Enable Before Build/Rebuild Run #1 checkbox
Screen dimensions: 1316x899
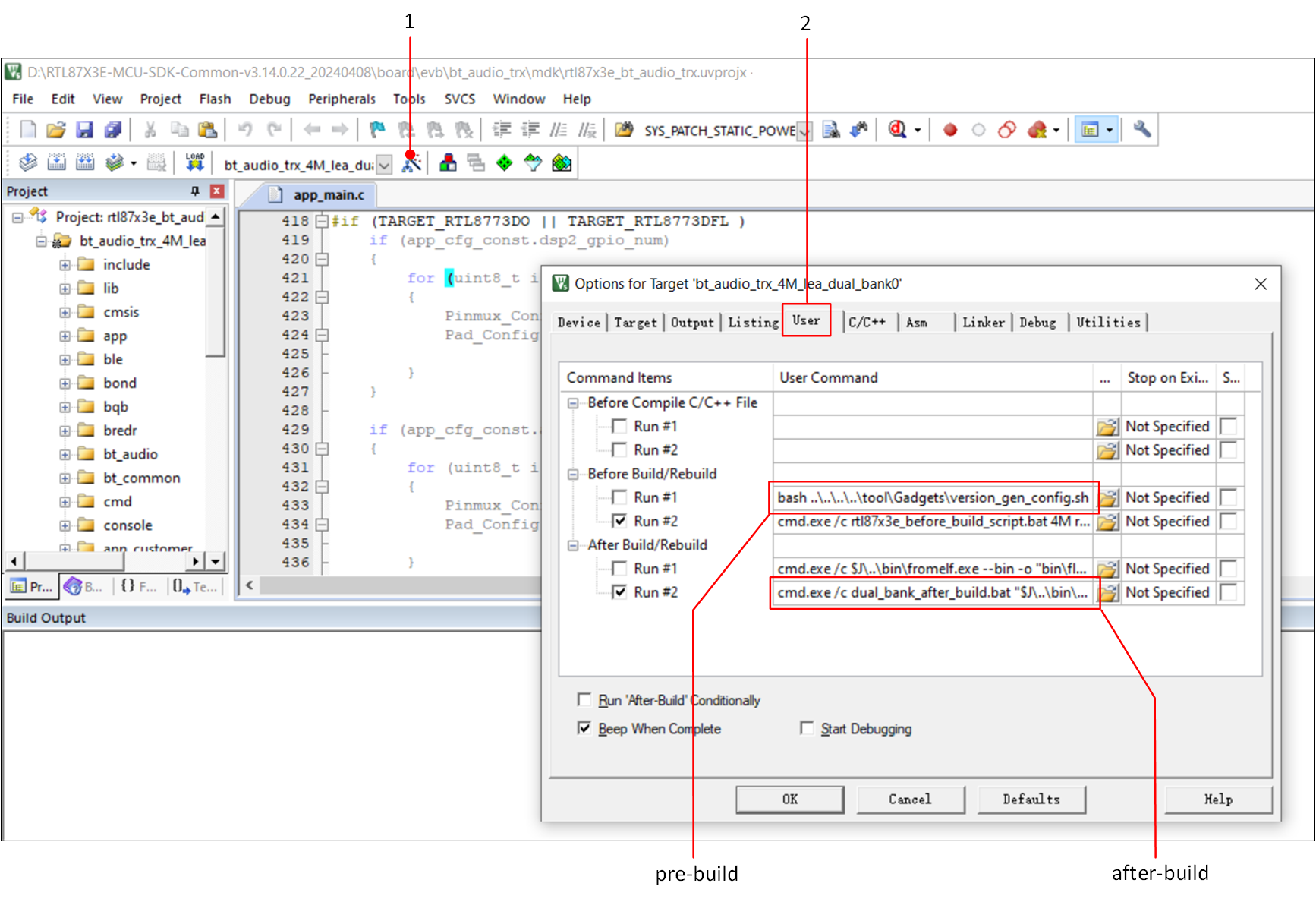pos(619,497)
